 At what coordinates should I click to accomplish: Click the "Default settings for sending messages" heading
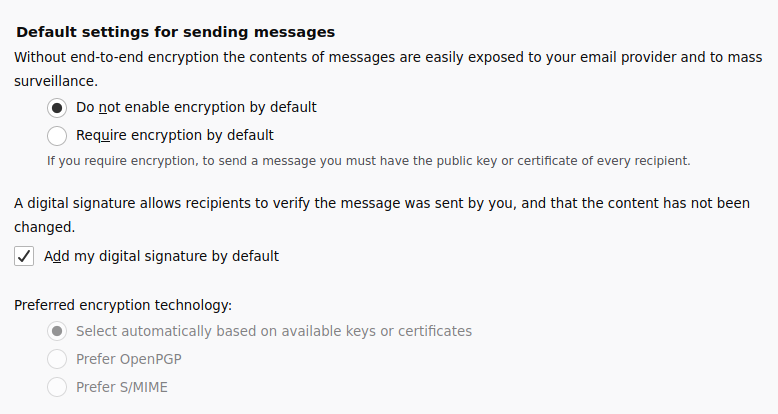pos(175,32)
